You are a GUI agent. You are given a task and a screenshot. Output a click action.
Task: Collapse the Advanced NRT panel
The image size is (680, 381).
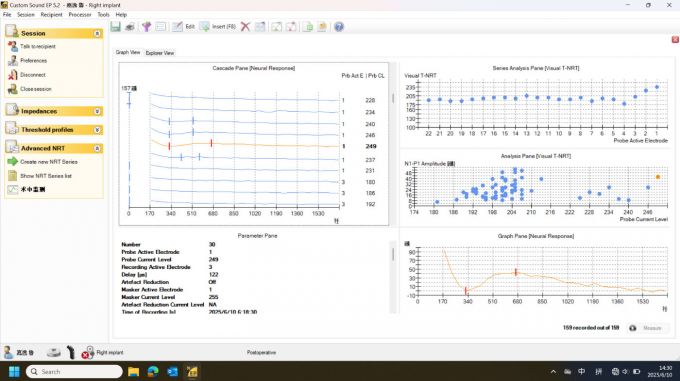[x=98, y=148]
